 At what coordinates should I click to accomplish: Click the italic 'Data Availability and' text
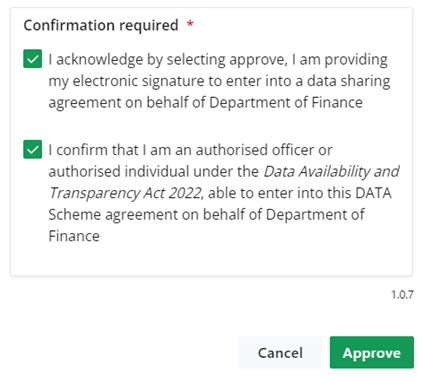(x=331, y=172)
